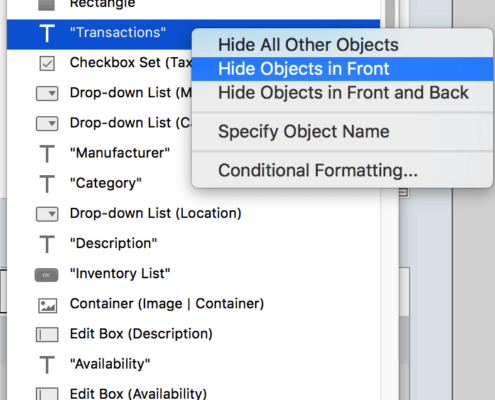Select Container (Image | Container) row
This screenshot has height=400, width=495.
(x=193, y=304)
